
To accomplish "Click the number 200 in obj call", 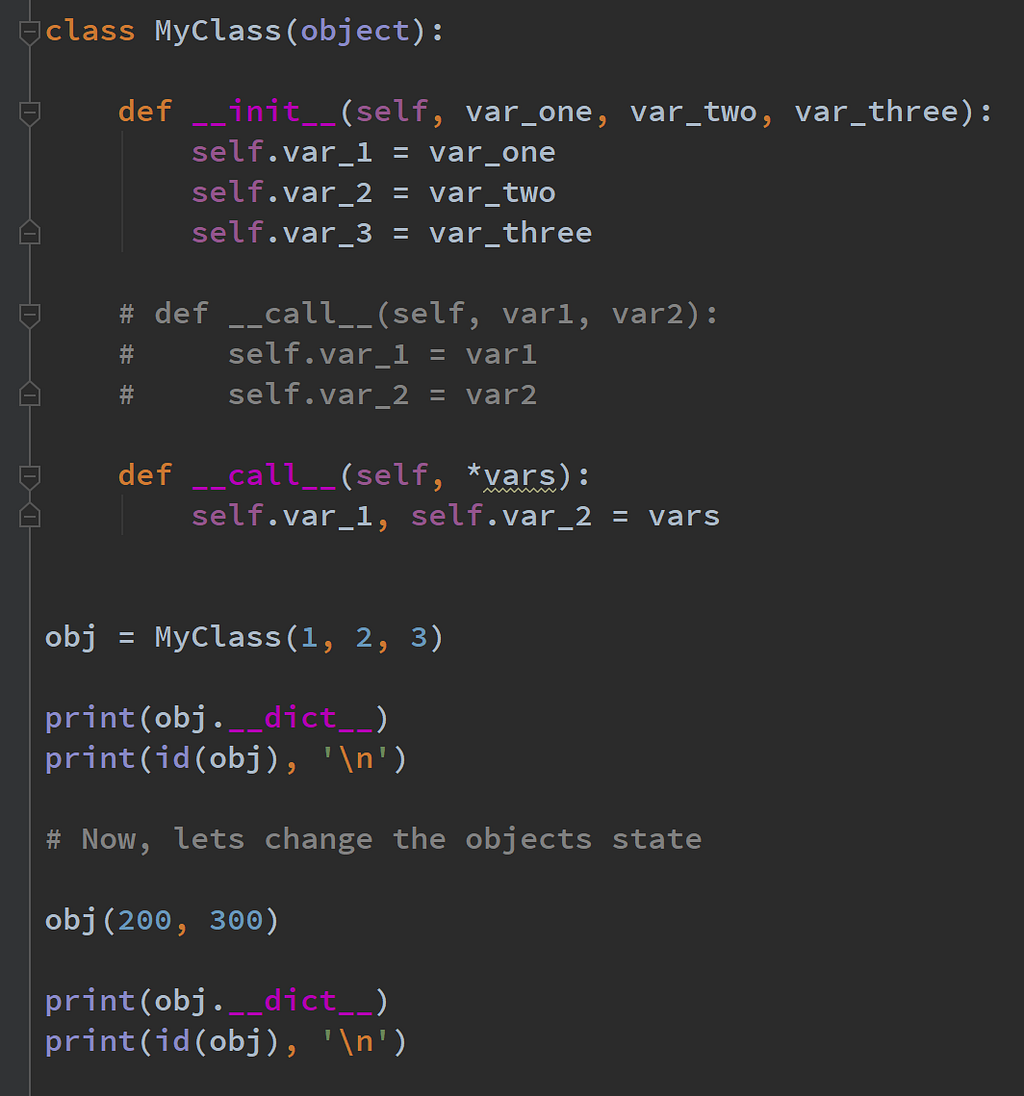I will tap(145, 921).
